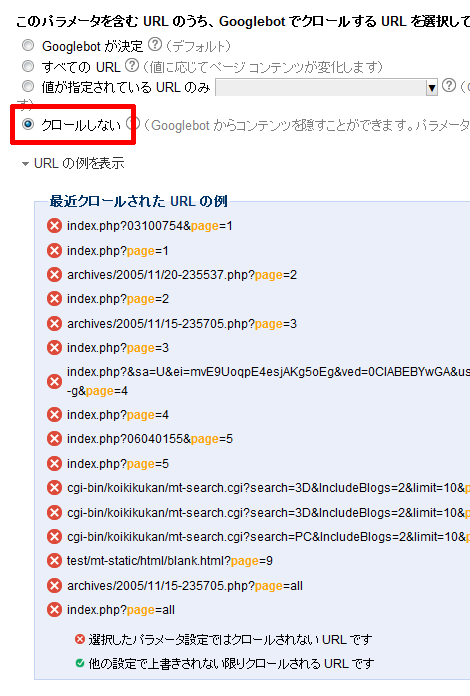Screen dimensions: 470x696
Task: Click the red X beside index.php?page=3
Action: click(x=54, y=348)
